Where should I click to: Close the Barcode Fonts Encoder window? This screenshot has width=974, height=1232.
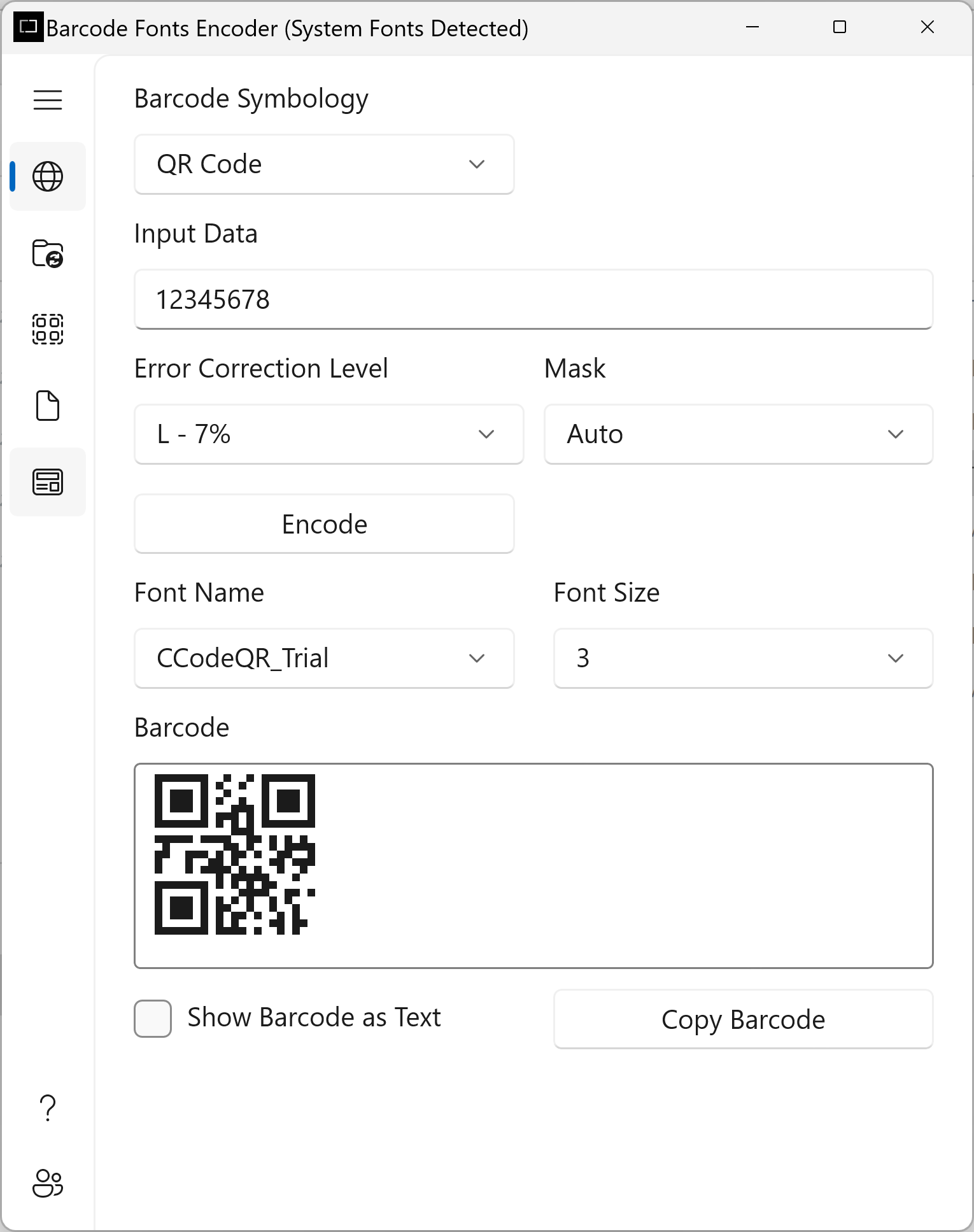(928, 27)
